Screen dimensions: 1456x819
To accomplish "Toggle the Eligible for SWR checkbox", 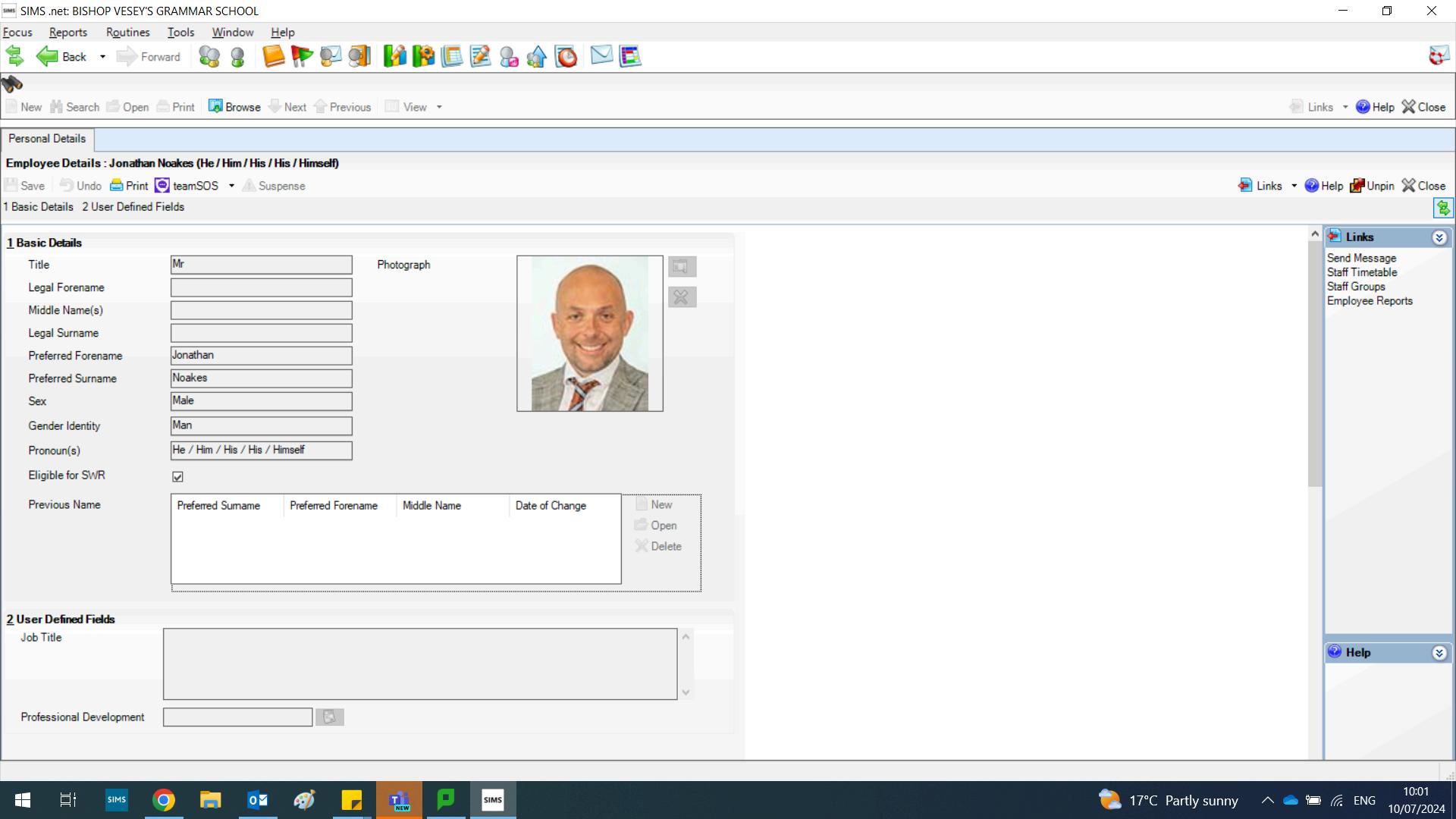I will (177, 476).
